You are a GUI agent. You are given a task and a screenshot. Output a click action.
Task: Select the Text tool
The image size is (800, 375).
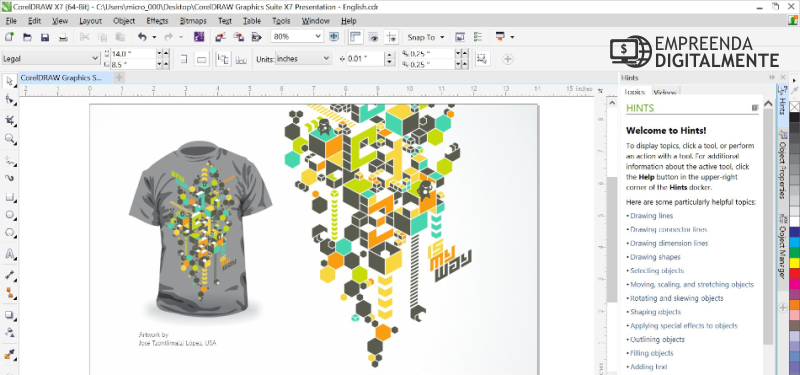click(9, 254)
